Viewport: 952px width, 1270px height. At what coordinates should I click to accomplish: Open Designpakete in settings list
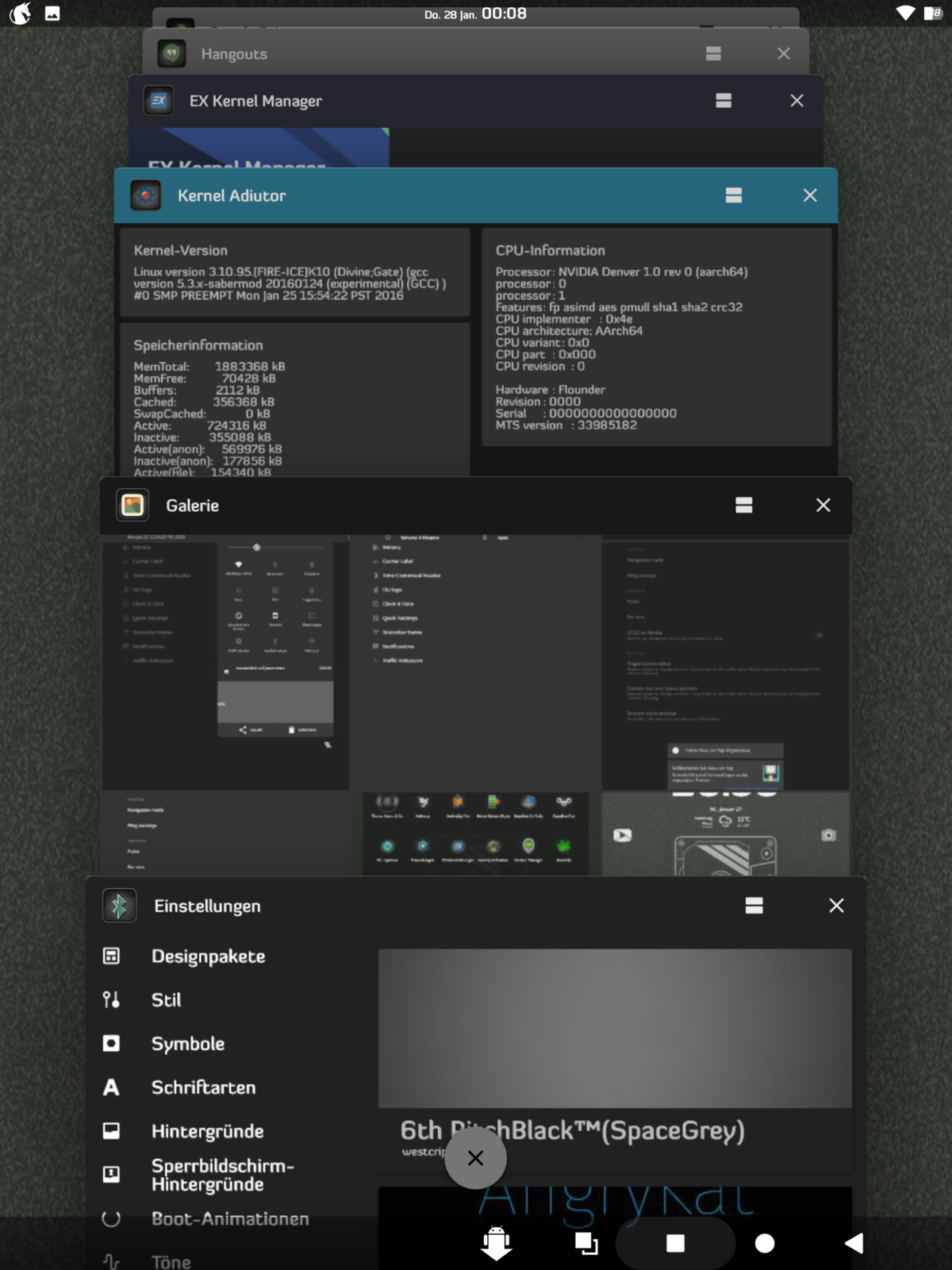click(x=208, y=956)
